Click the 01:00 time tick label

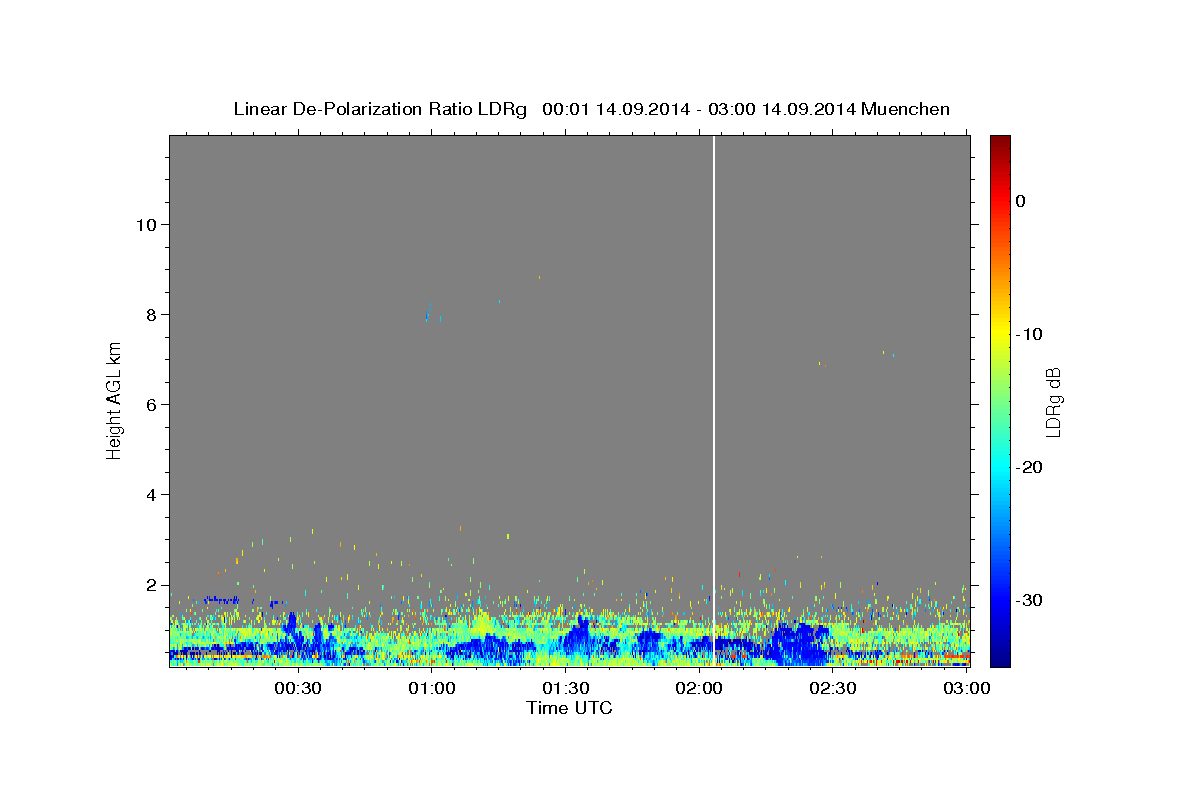[x=431, y=688]
